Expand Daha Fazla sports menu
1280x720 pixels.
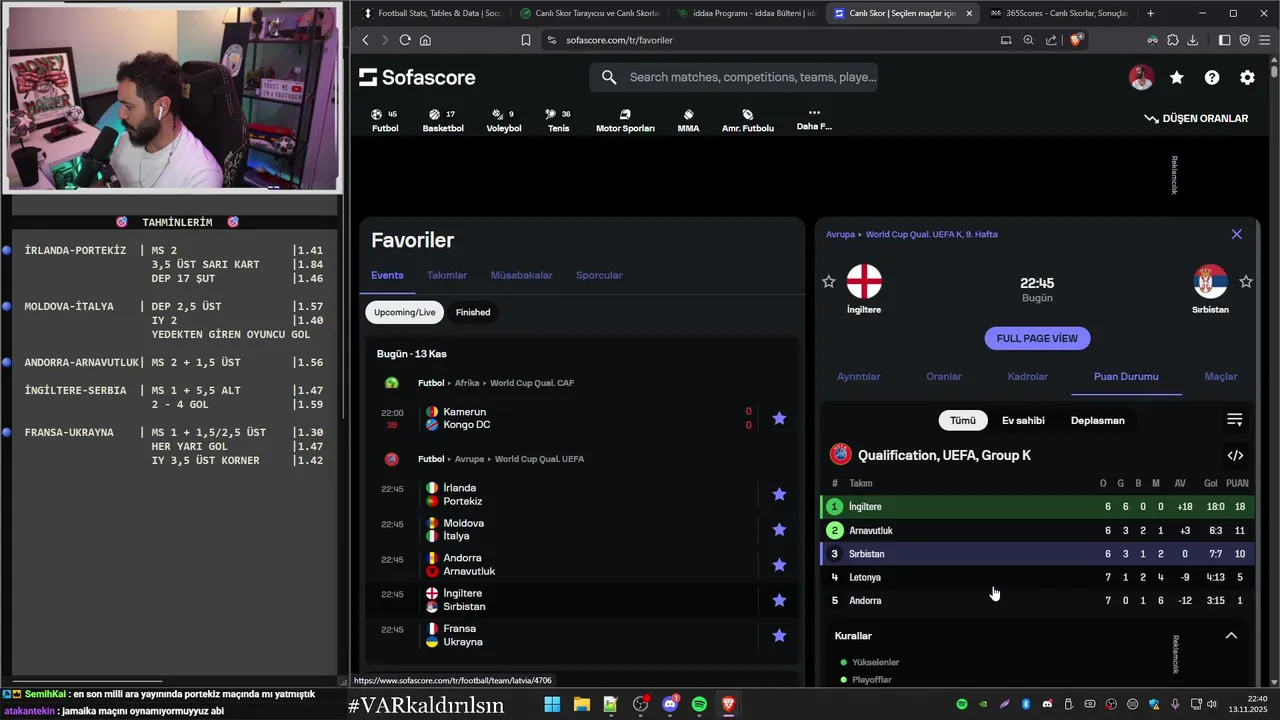pos(814,120)
